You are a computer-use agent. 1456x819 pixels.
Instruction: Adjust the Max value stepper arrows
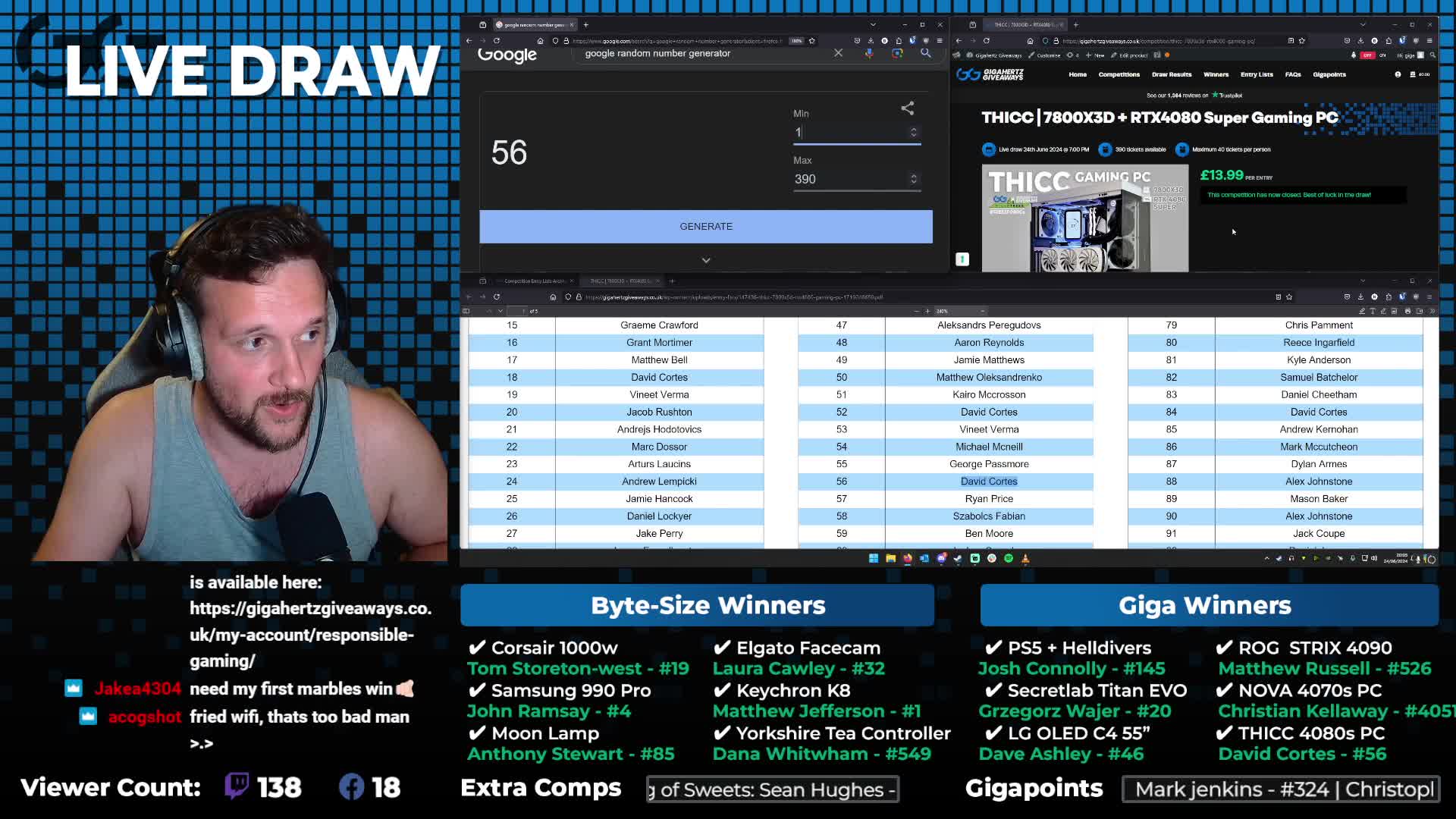(913, 179)
